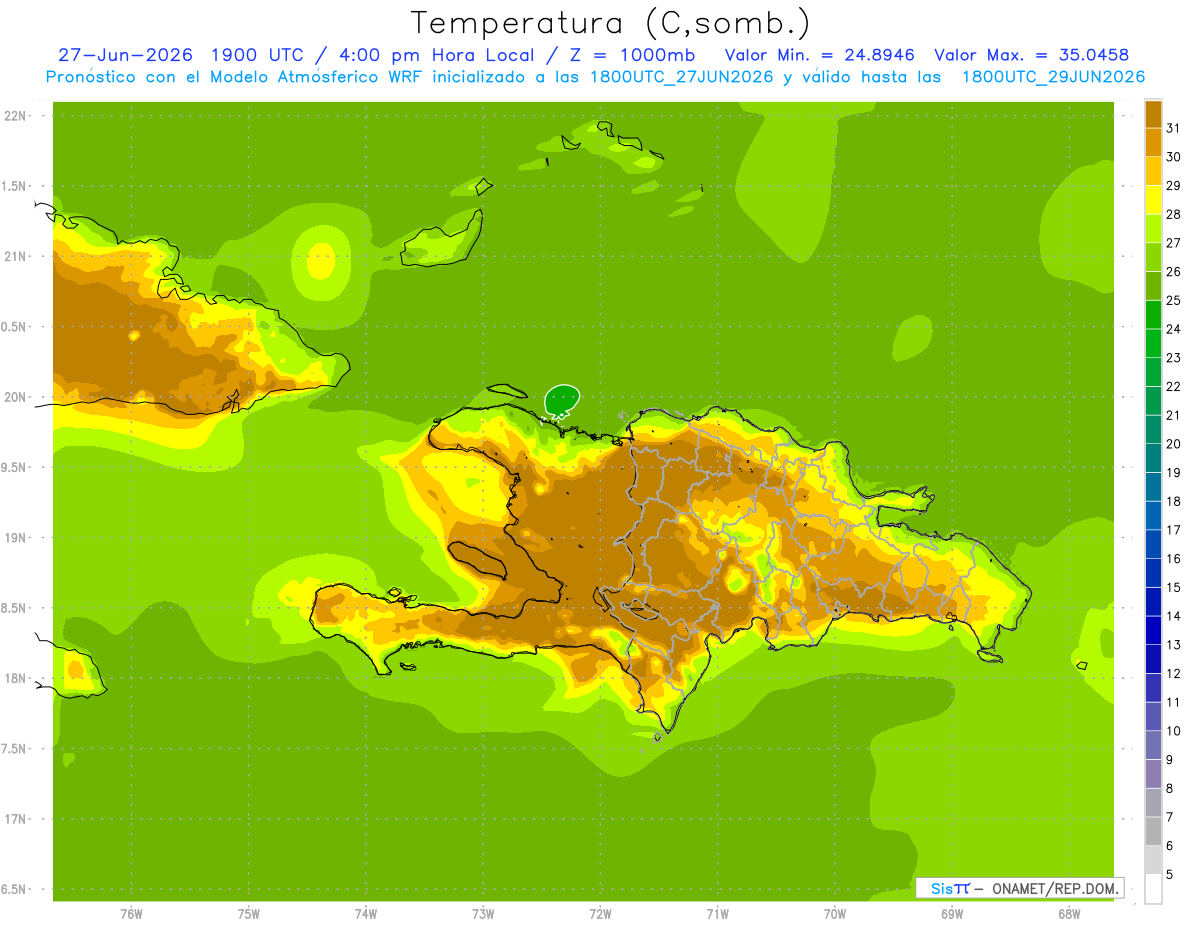Click the '73W' longitude label
This screenshot has width=1200, height=927.
click(483, 913)
